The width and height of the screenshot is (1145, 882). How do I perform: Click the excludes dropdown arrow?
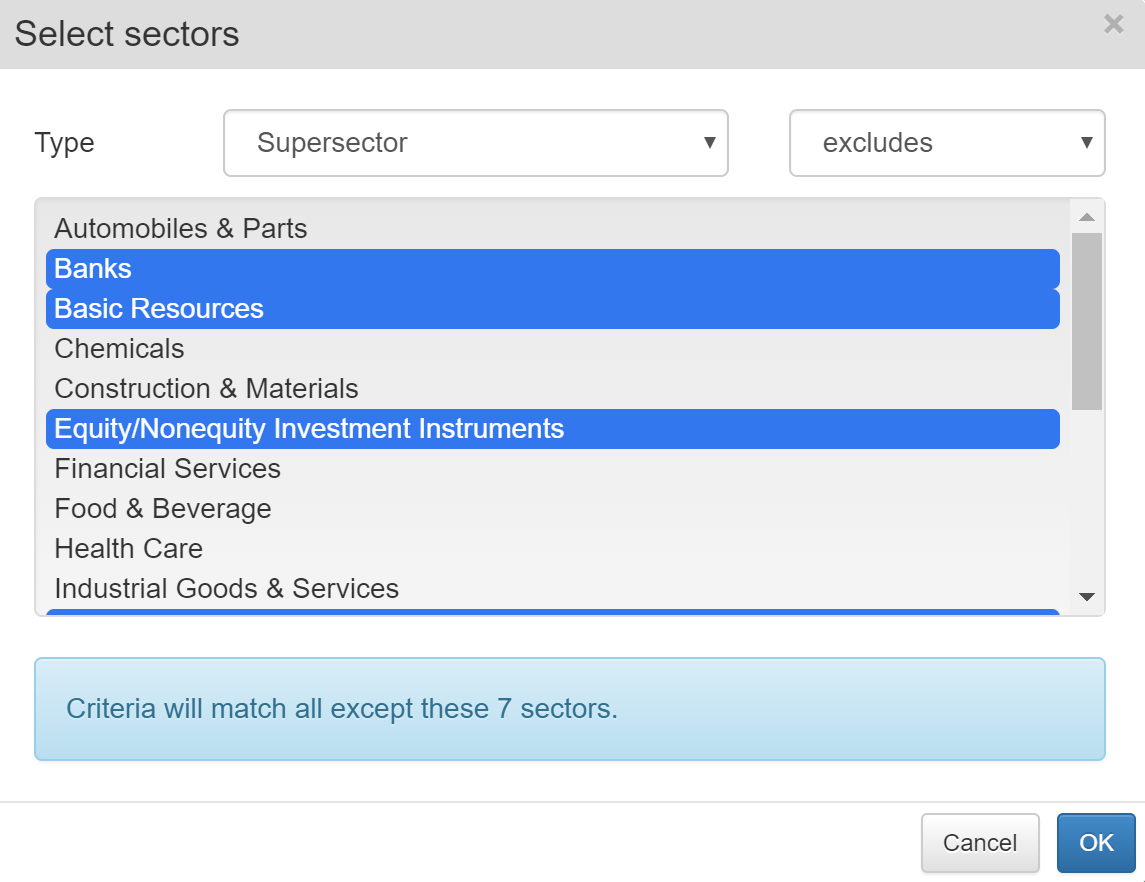(x=1086, y=142)
